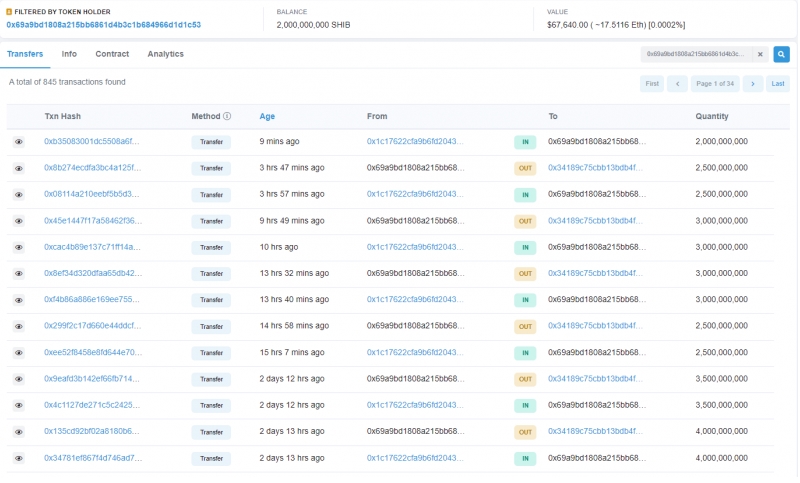The width and height of the screenshot is (800, 483).
Task: Preview transaction 0x135cd92bf02a8180b6 eye icon
Action: [x=19, y=432]
